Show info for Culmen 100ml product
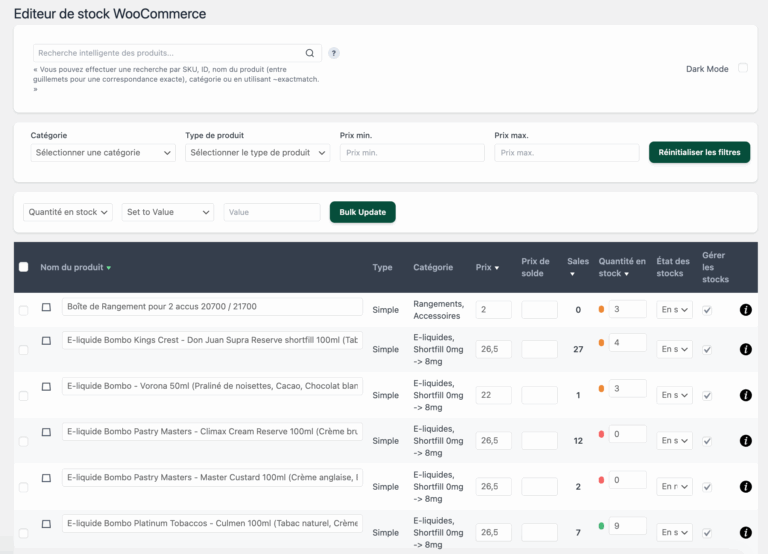Screen dimensions: 768x554 click(745, 532)
